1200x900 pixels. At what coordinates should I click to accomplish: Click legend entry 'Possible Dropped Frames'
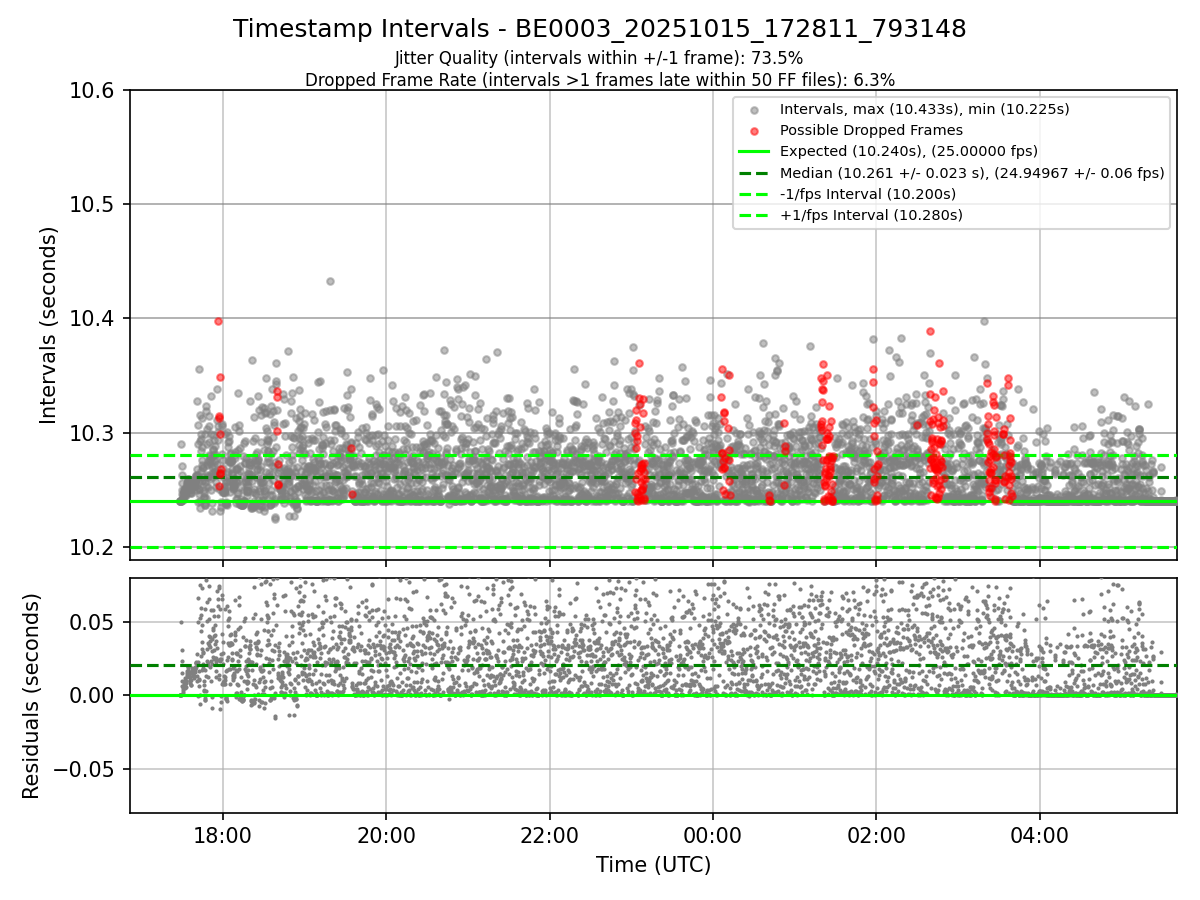coord(871,130)
